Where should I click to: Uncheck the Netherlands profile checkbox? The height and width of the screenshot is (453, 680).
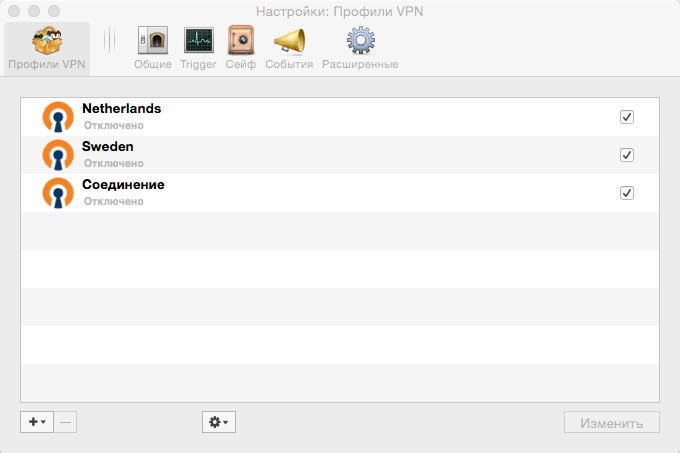point(627,117)
